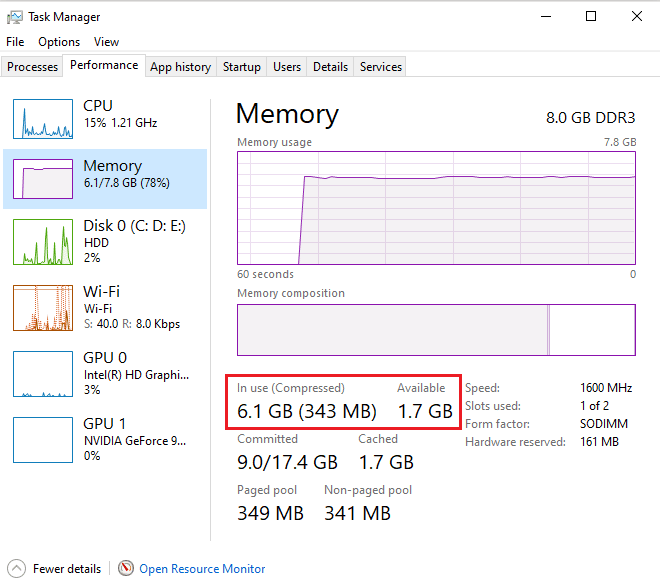
Task: Click the Form factor SODIMM value
Action: click(604, 424)
